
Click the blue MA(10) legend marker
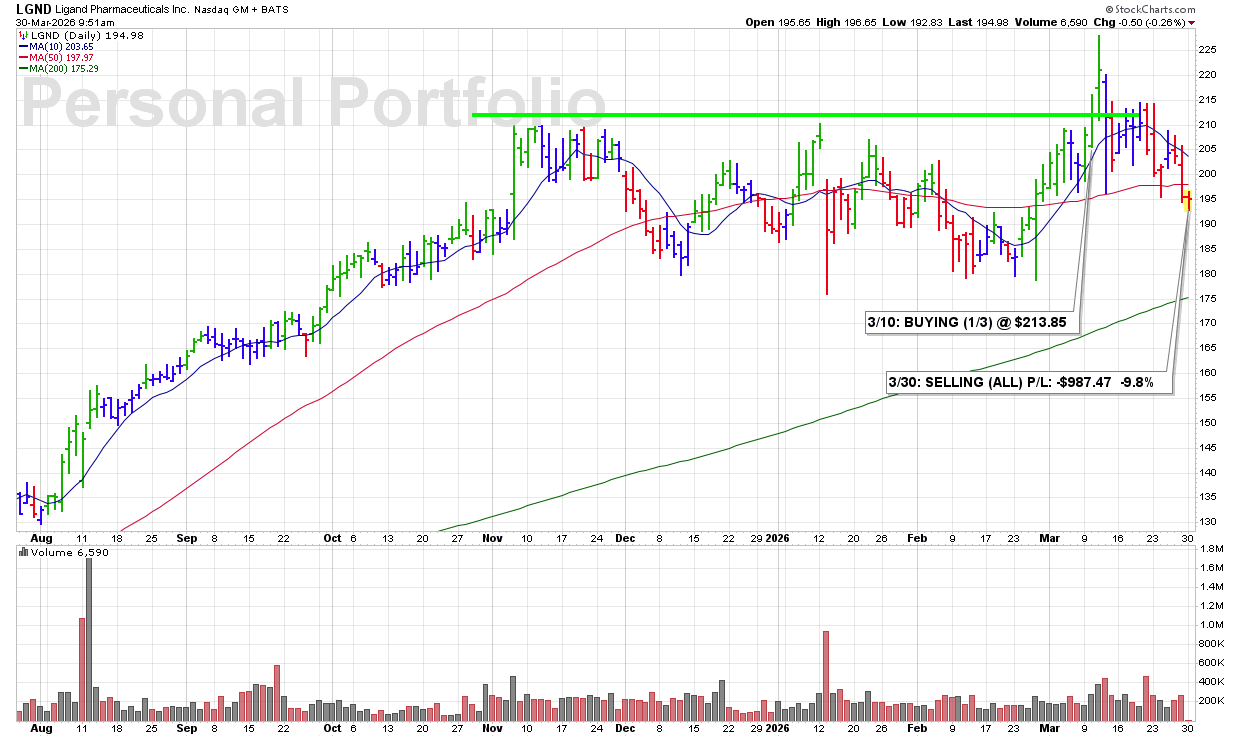(24, 46)
